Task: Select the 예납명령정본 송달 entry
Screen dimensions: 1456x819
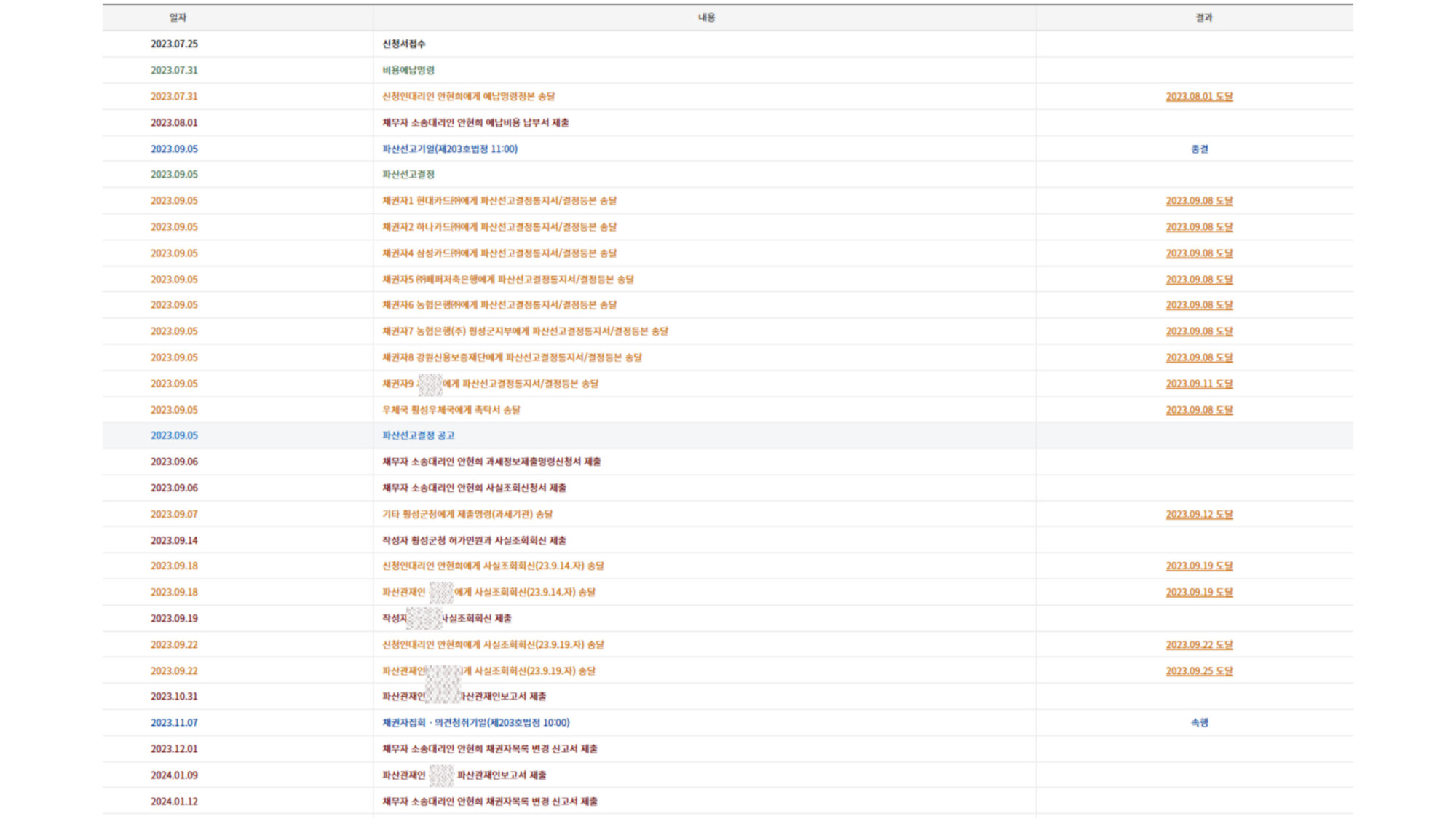Action: (469, 96)
